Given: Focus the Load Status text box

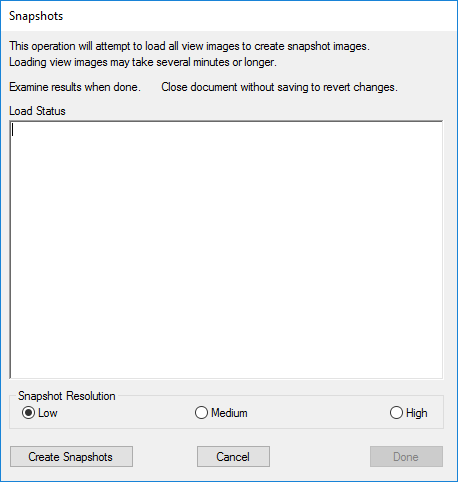Looking at the screenshot, I should [x=226, y=250].
